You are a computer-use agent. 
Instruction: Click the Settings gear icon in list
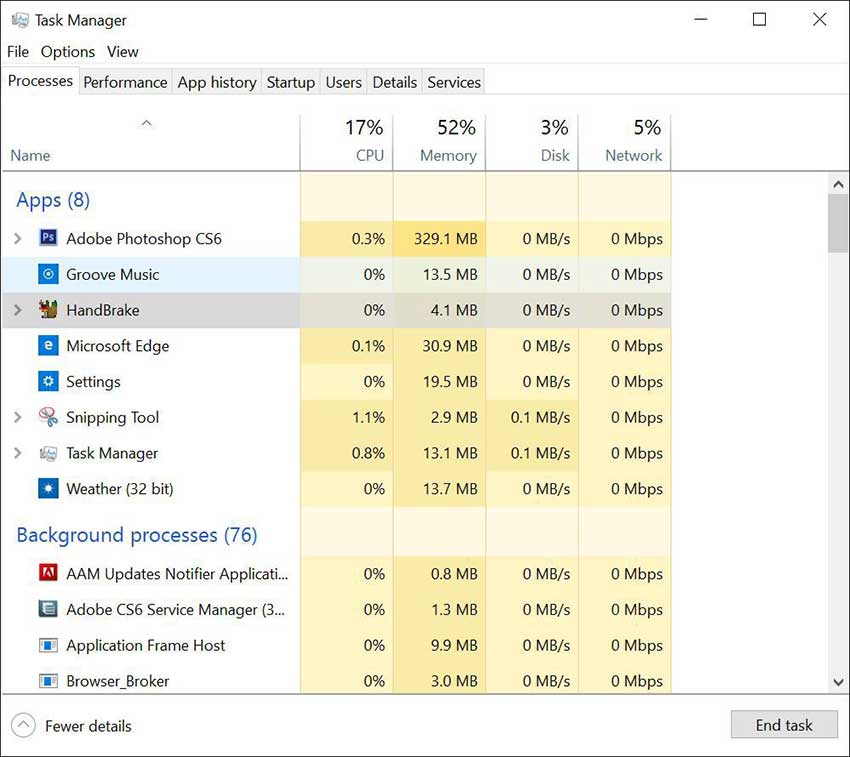click(x=48, y=382)
